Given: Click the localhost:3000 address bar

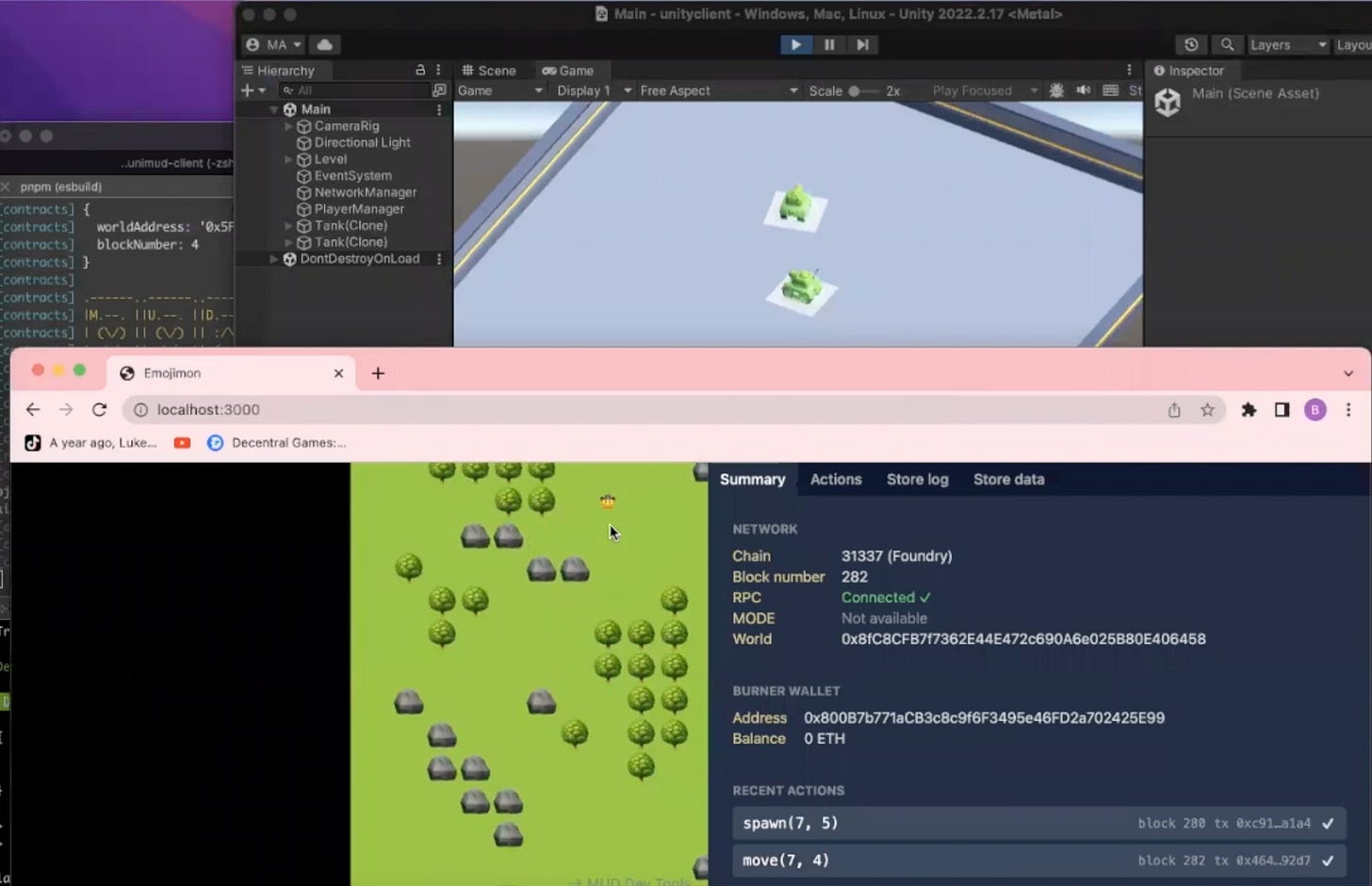Looking at the screenshot, I should coord(207,409).
